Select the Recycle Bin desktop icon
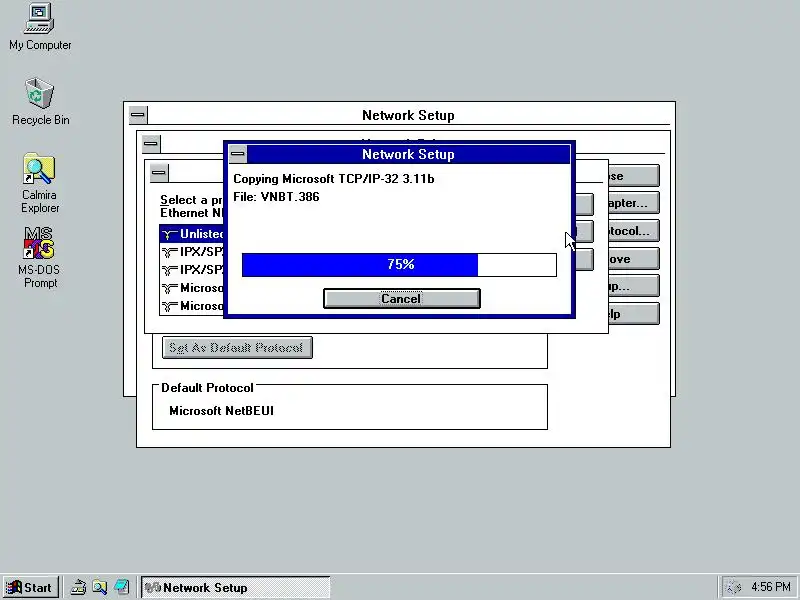 click(x=40, y=102)
